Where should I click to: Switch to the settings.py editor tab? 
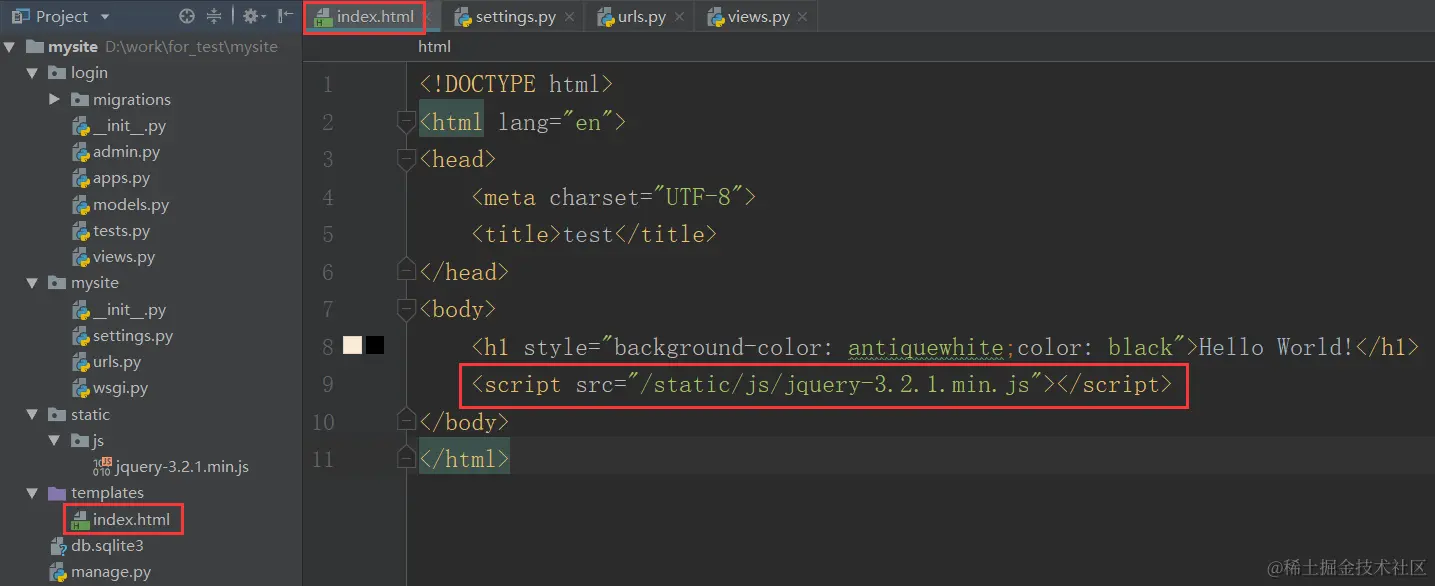click(516, 17)
